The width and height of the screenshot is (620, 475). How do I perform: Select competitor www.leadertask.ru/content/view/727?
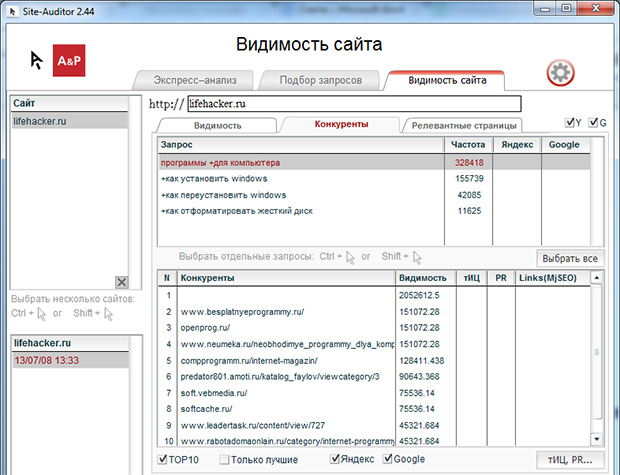(x=374, y=426)
